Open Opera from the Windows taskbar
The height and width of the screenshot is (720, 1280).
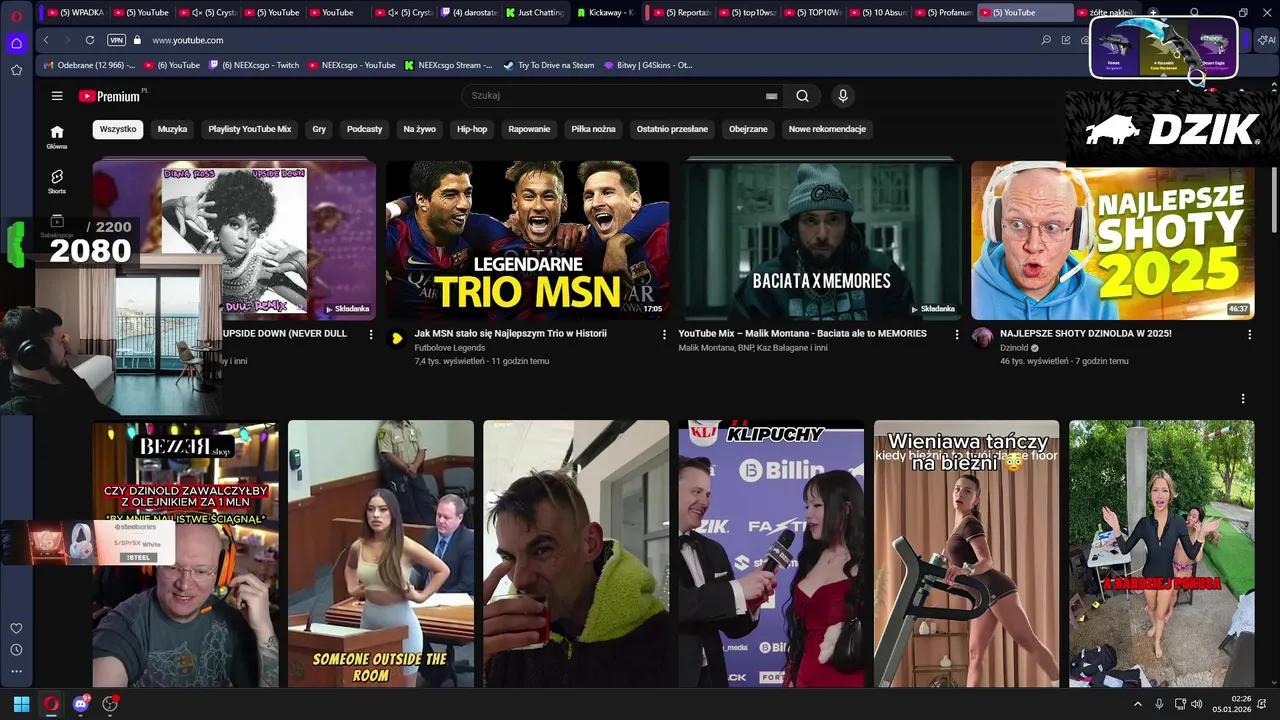(x=51, y=704)
